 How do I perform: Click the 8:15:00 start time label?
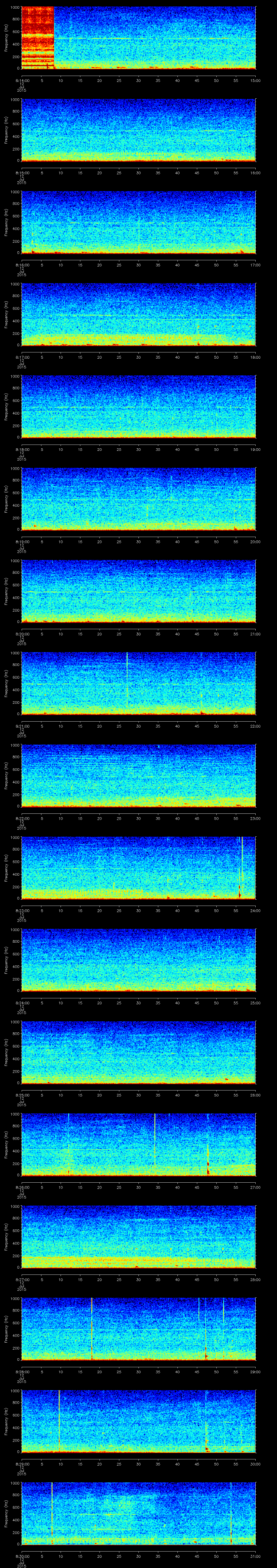pos(21,173)
